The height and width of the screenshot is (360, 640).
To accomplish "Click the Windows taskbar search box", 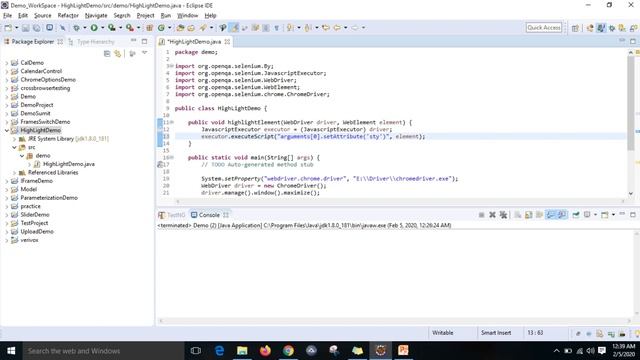I will coord(103,351).
